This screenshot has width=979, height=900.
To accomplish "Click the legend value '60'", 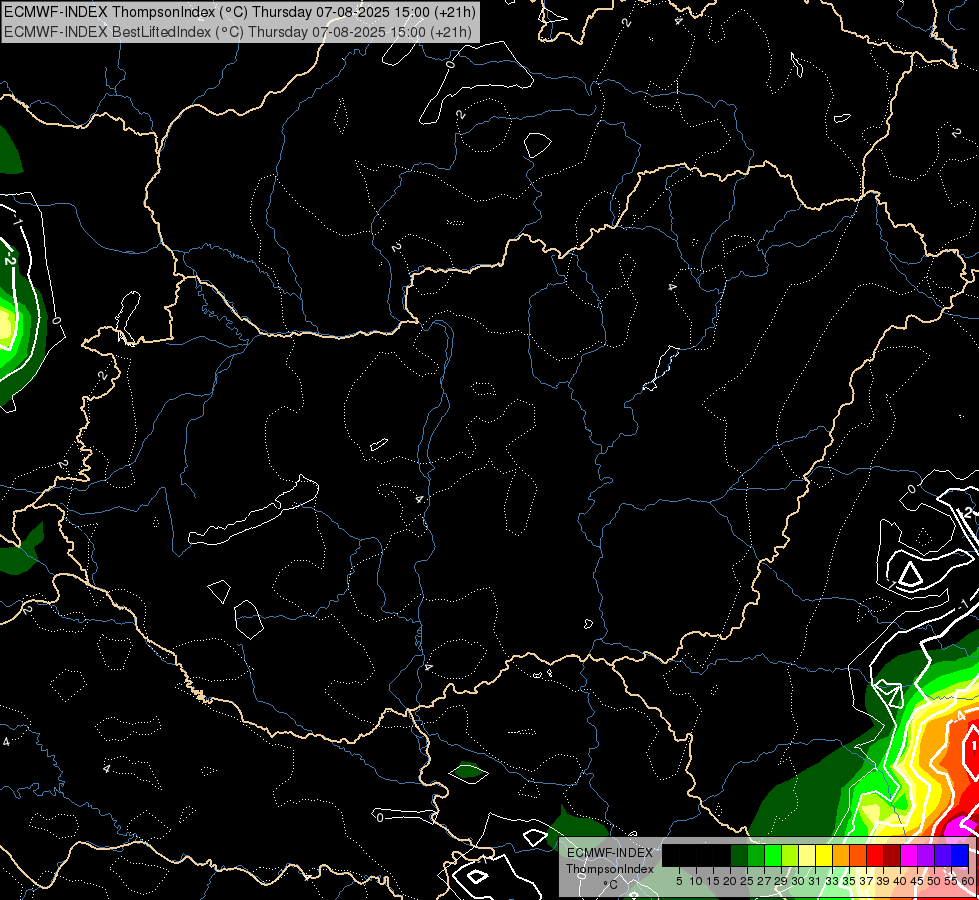I will coord(968,881).
